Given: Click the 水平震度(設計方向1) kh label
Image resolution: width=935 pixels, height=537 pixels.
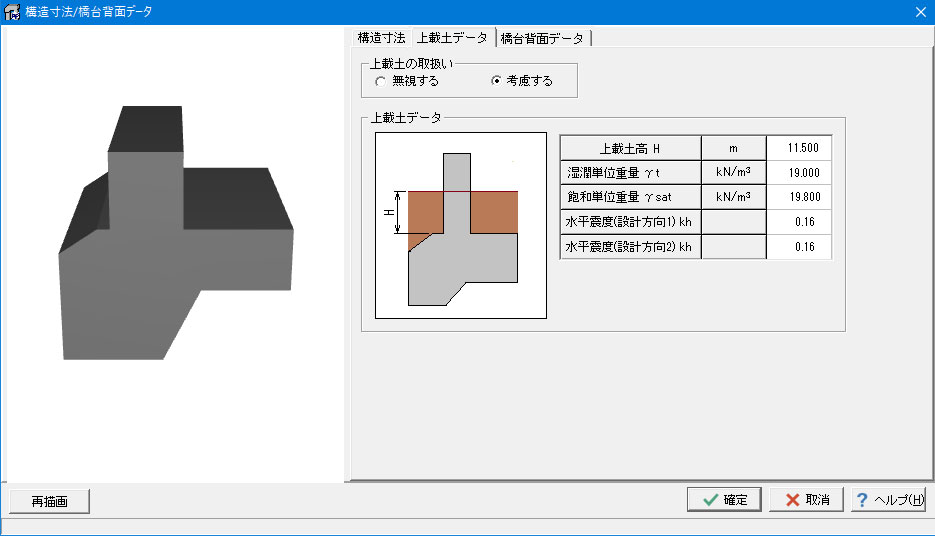Looking at the screenshot, I should (x=630, y=222).
